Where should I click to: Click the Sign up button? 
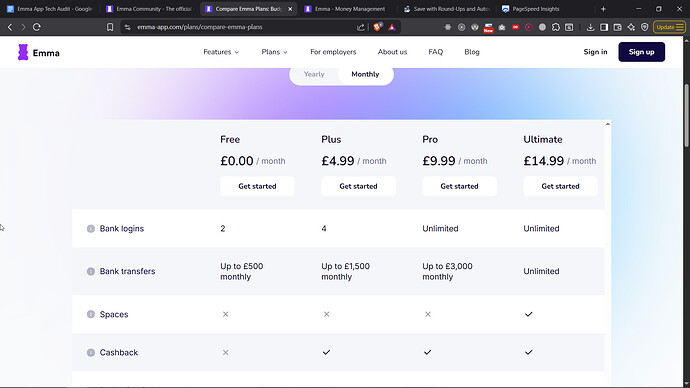point(641,52)
